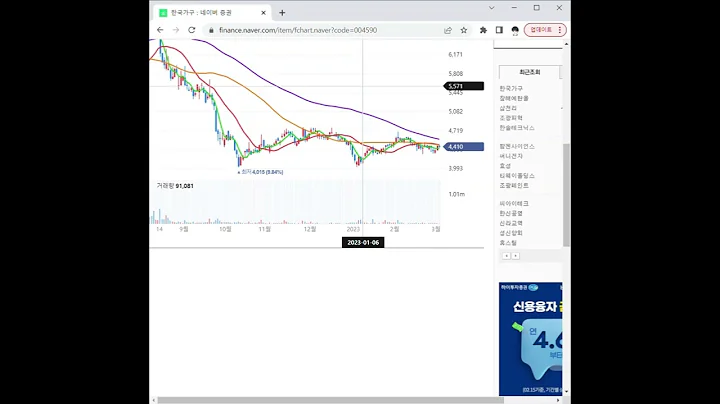Open 티웨이홀딩스 in recent list
720x404 pixels.
coord(517,176)
